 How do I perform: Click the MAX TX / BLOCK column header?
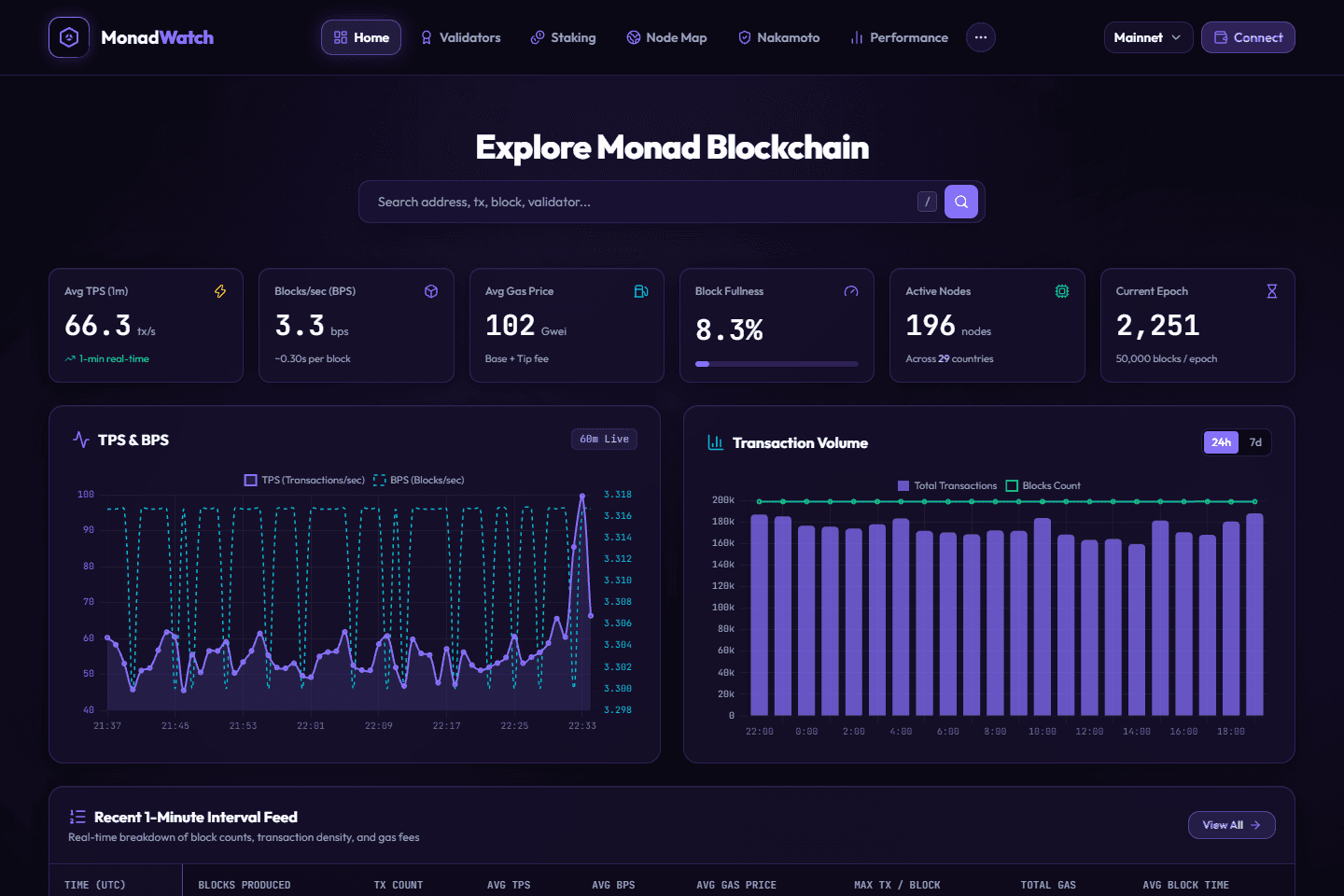tap(897, 885)
